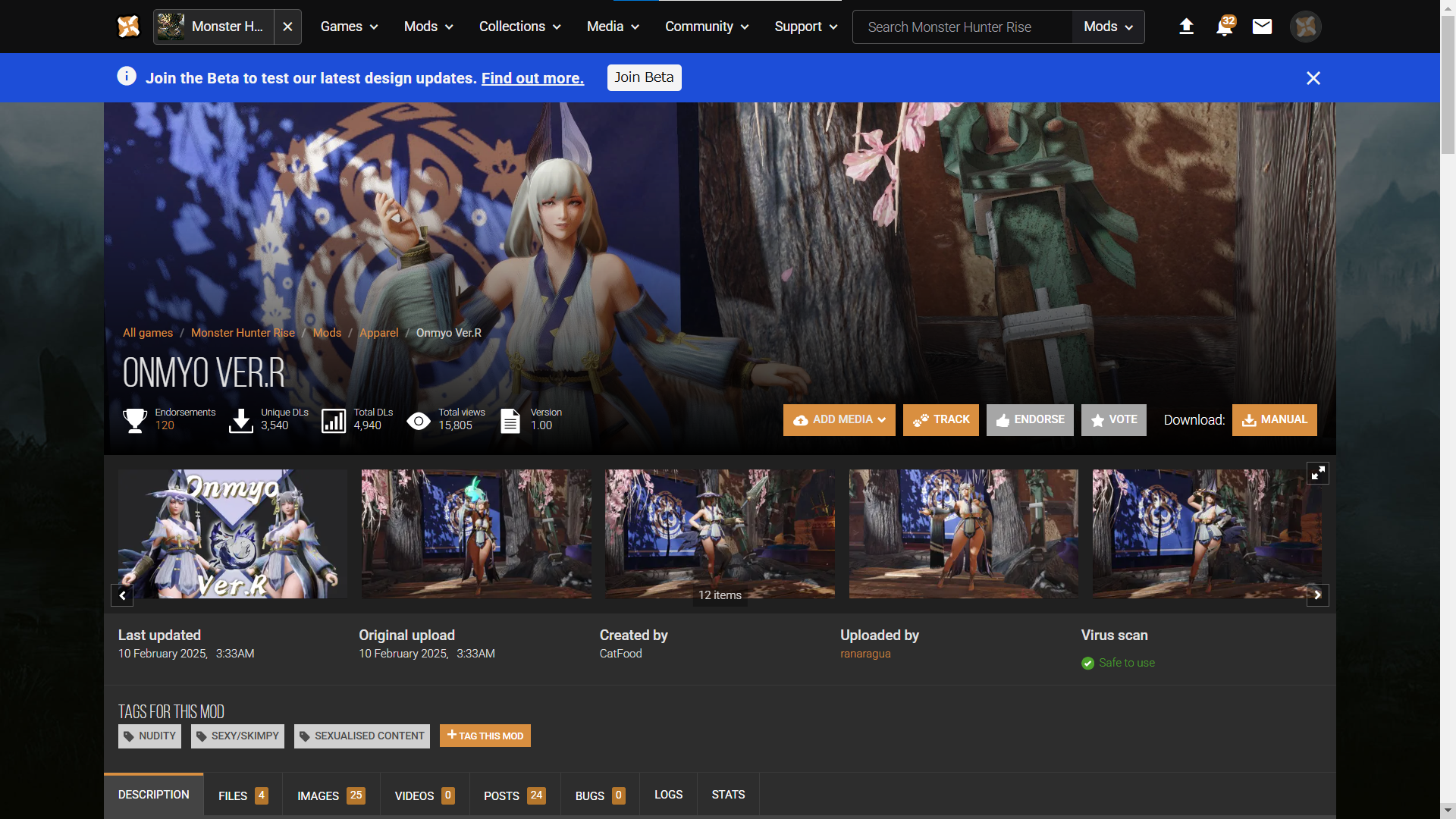
Task: Open the Games dropdown menu
Action: pyautogui.click(x=349, y=27)
